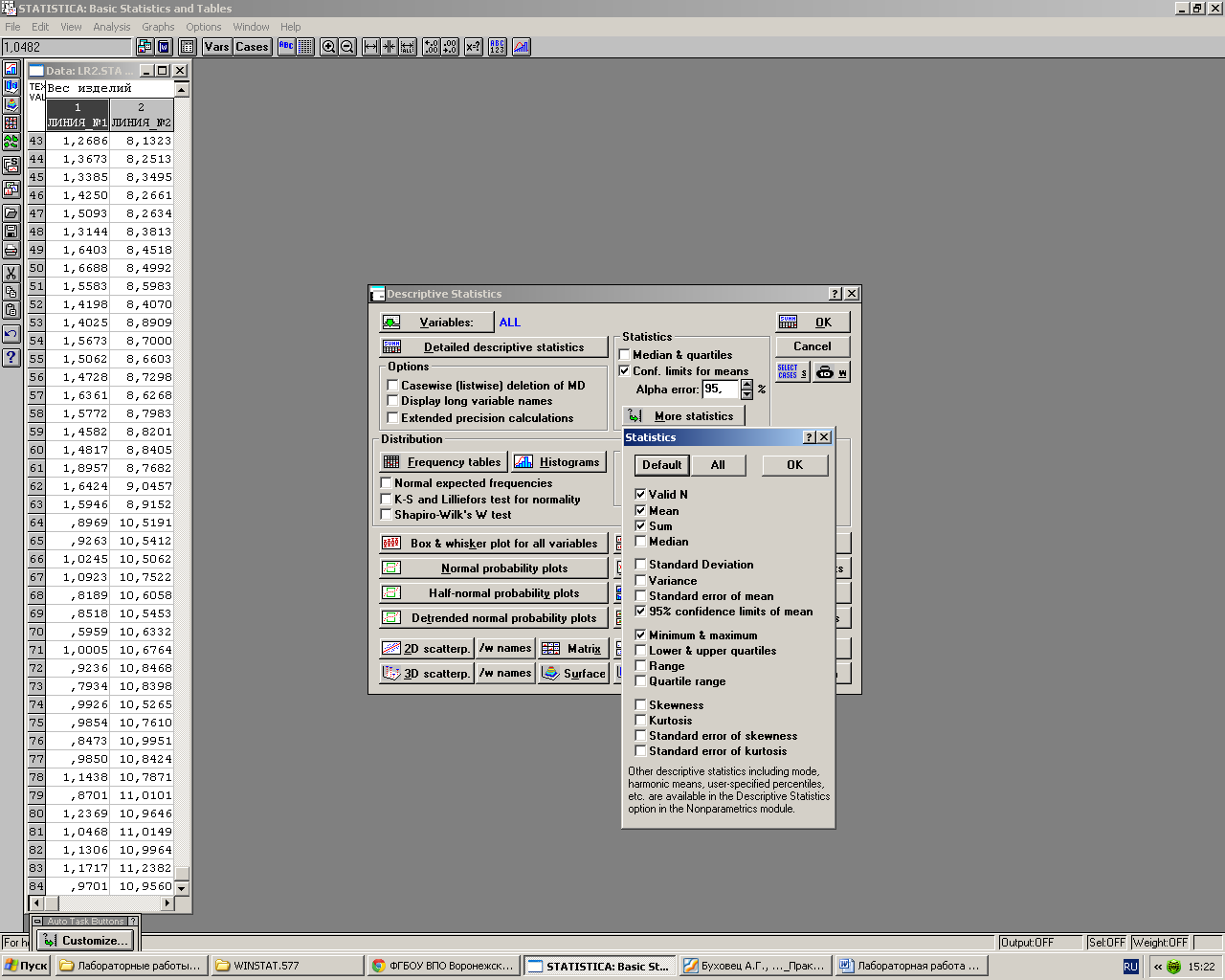1225x980 pixels.
Task: Click the Select Cases icon in dialog
Action: pos(792,372)
